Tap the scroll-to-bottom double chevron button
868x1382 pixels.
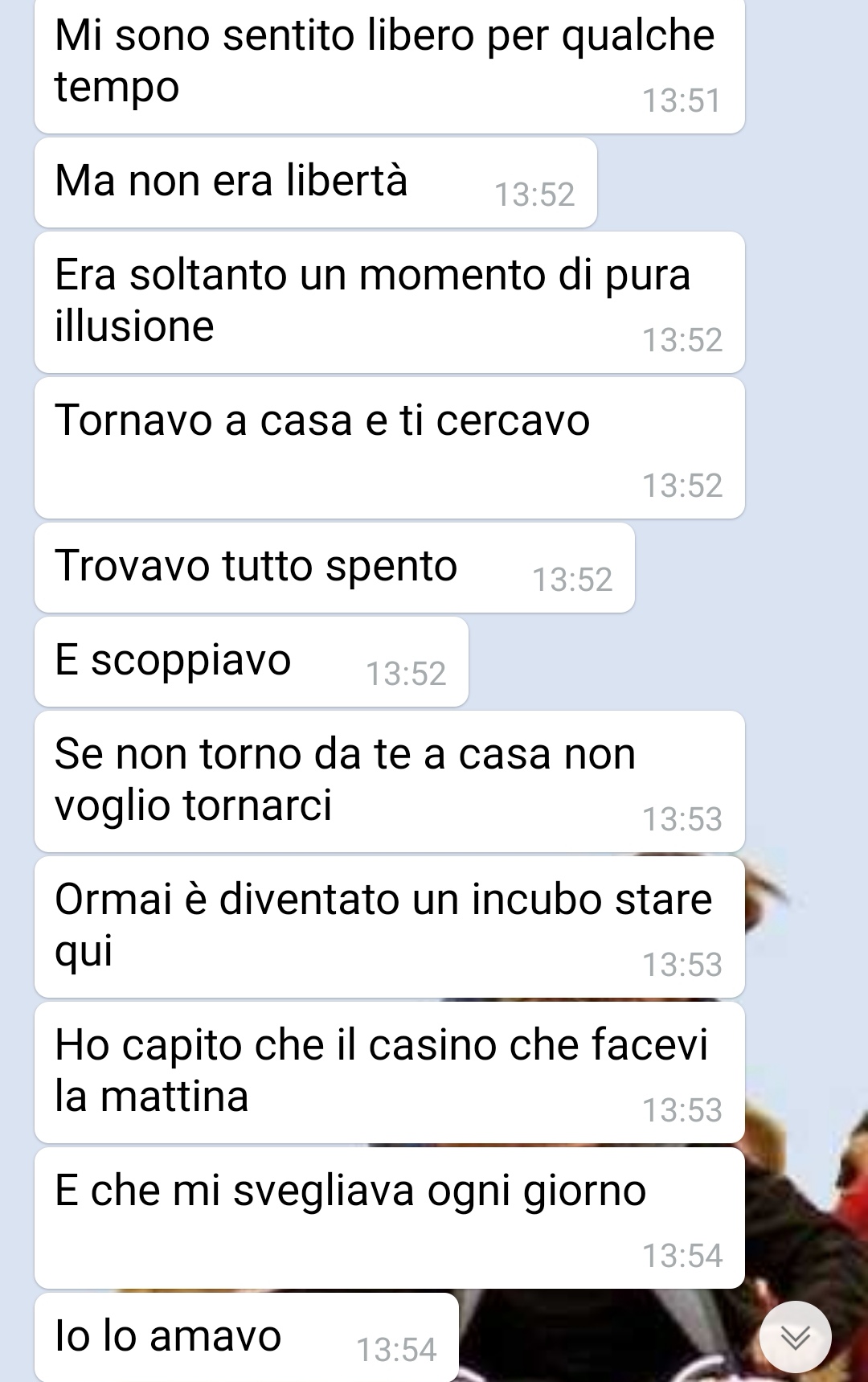(795, 1336)
